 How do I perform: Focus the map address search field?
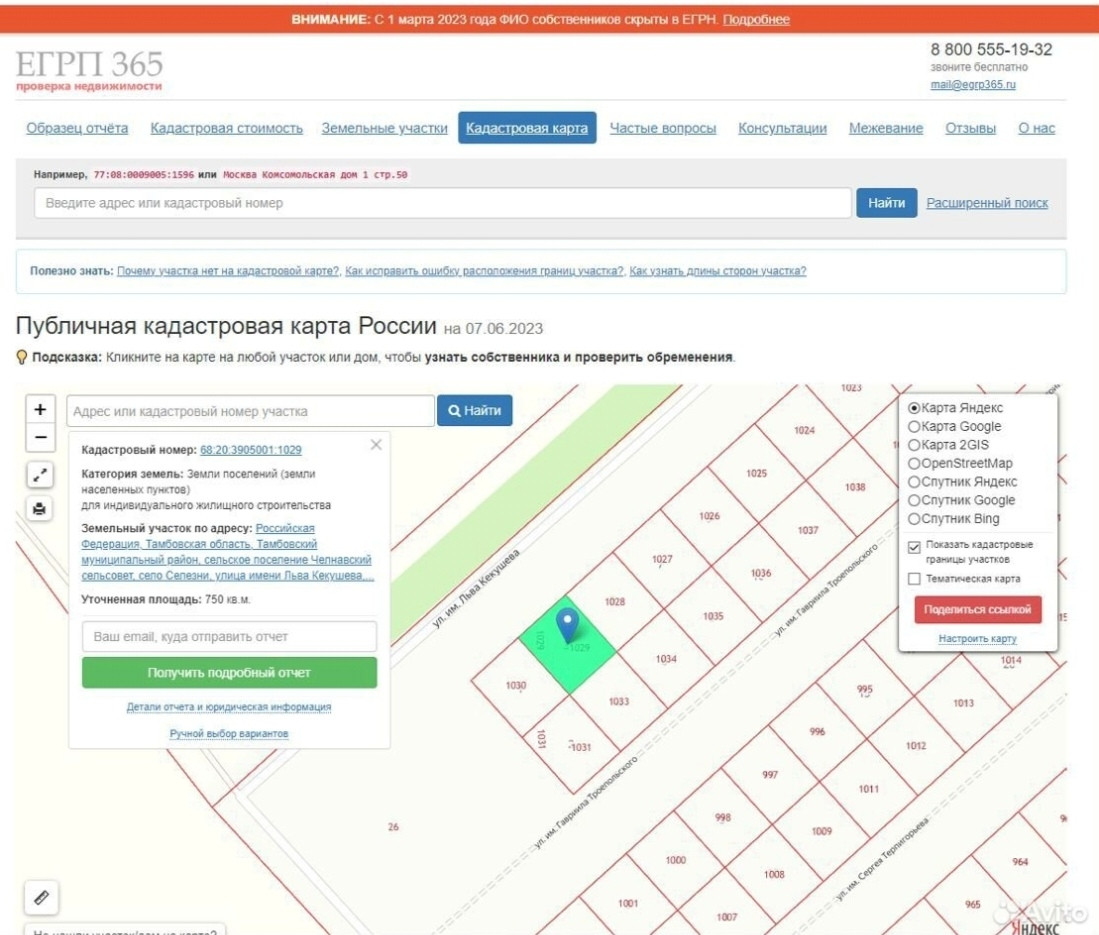[250, 411]
